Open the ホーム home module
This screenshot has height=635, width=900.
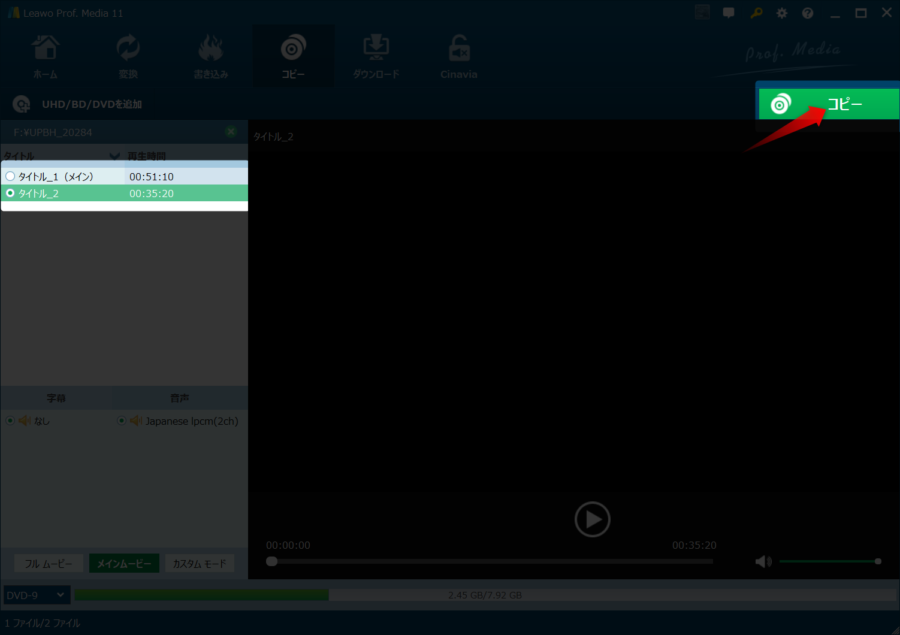[46, 57]
